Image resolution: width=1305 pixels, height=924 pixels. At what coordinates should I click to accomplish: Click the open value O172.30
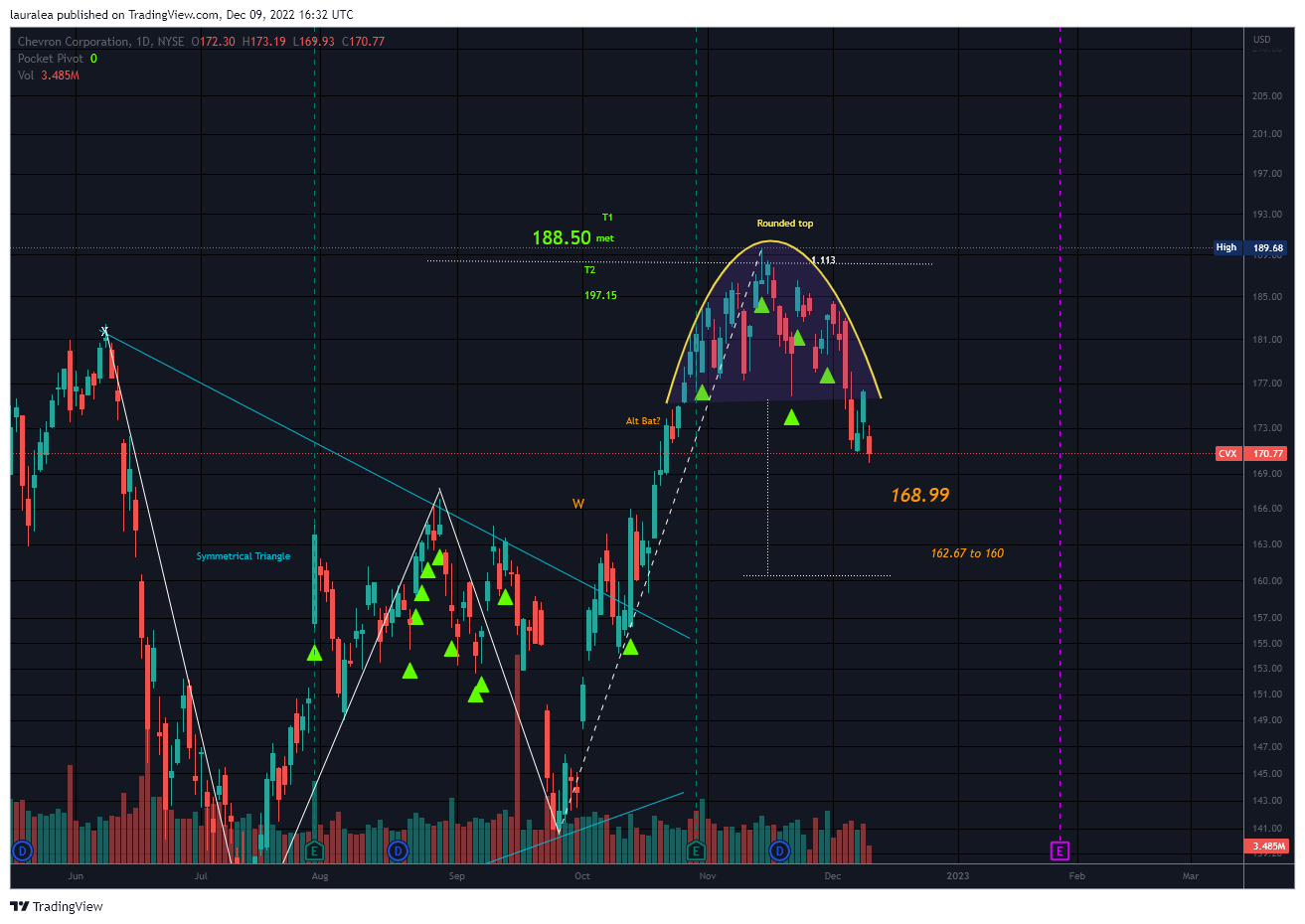214,42
